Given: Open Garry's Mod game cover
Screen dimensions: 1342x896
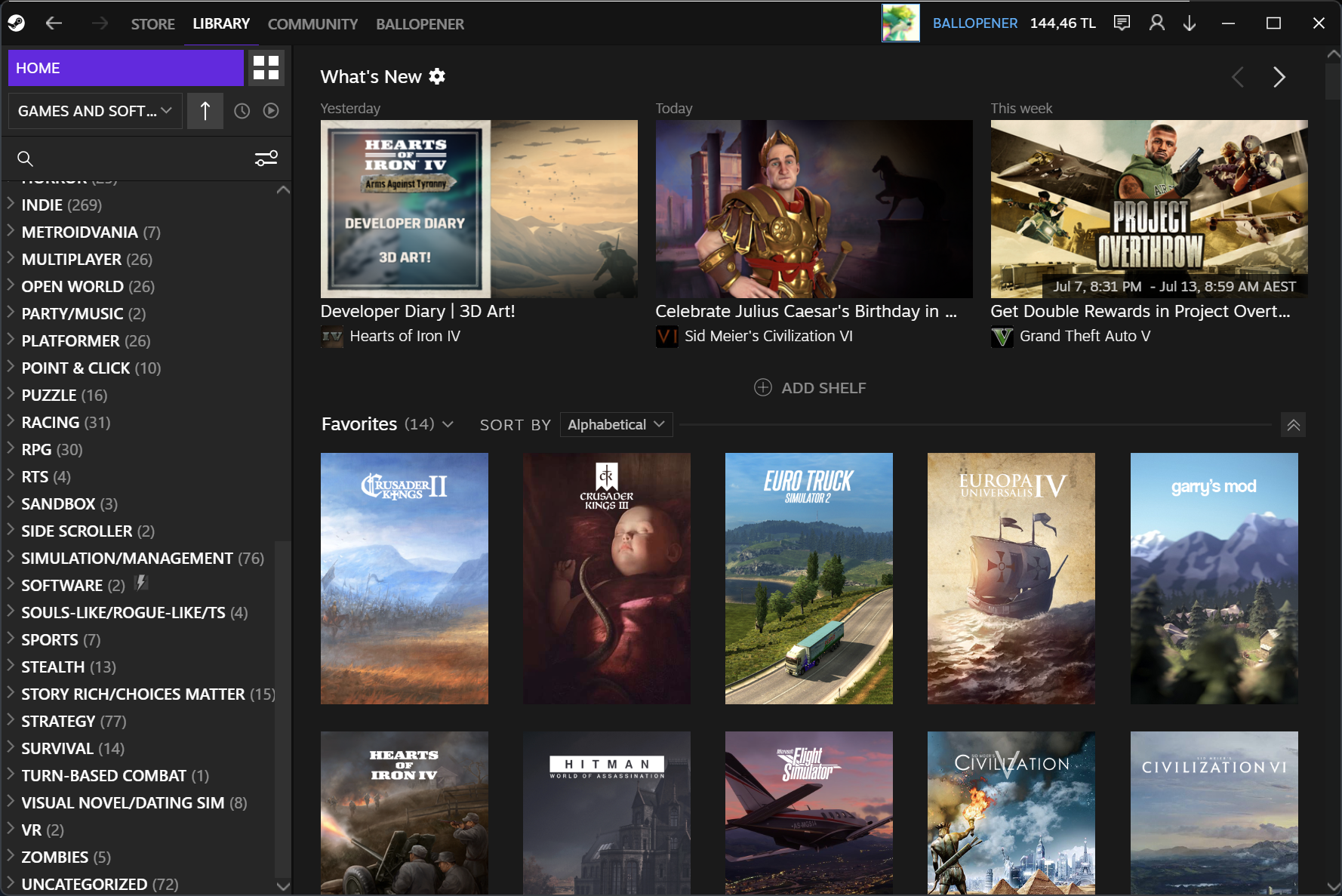Looking at the screenshot, I should pos(1214,578).
